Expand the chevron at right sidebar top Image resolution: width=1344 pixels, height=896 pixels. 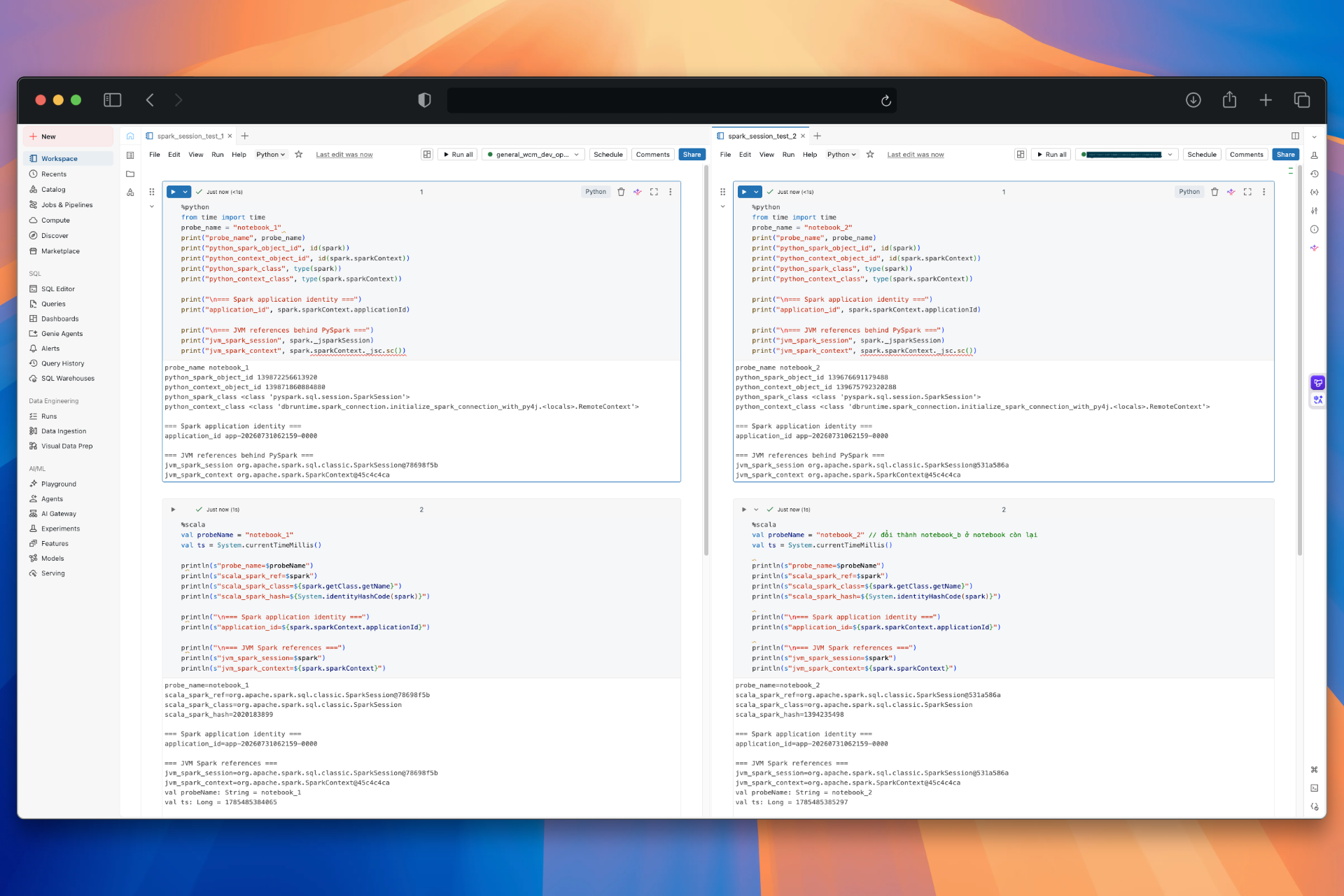click(1315, 137)
